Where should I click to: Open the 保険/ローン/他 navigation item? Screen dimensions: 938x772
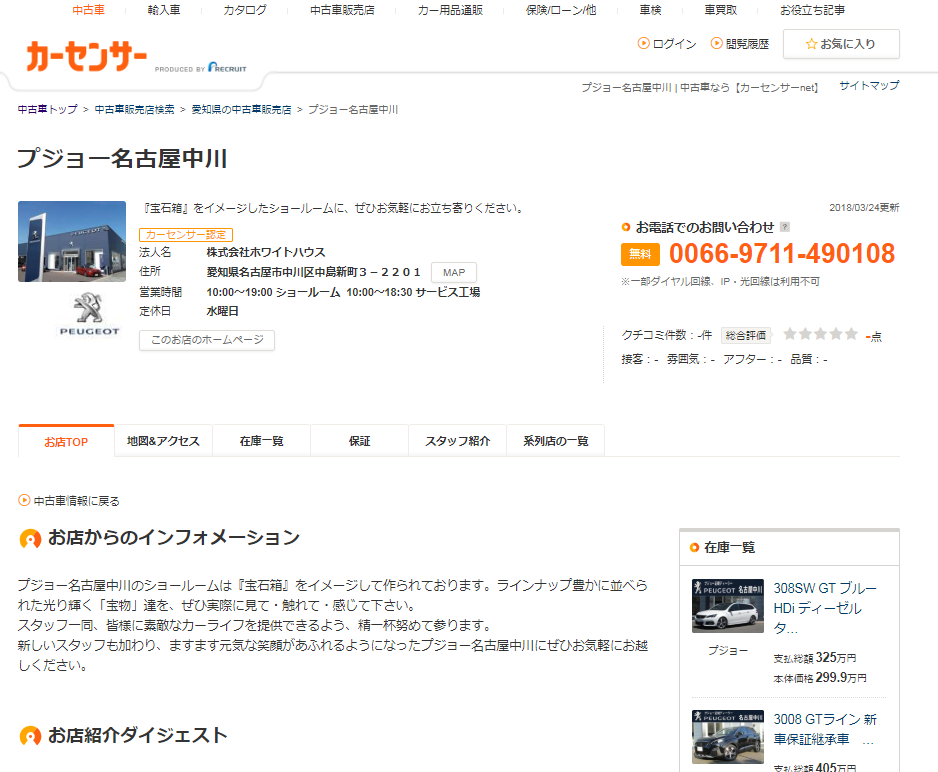click(x=561, y=10)
